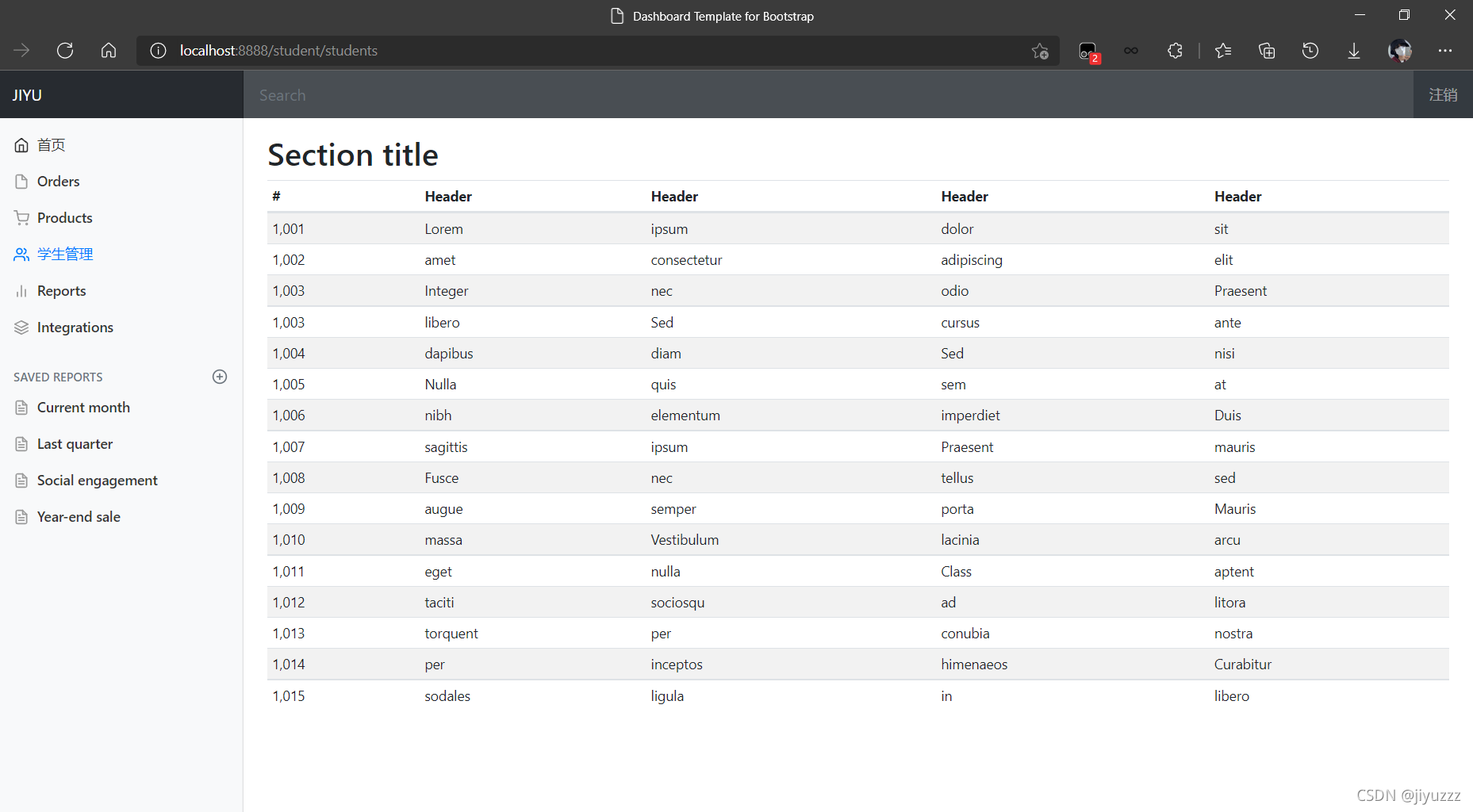Click the Dashboard Template for Bootstrap title
Screen dimensions: 1473x812
723,16
